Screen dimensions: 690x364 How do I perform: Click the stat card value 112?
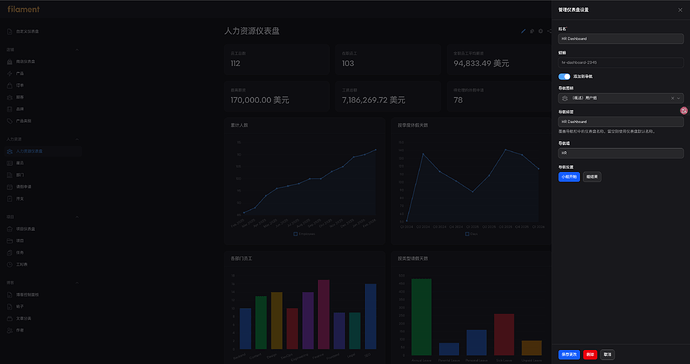(235, 63)
